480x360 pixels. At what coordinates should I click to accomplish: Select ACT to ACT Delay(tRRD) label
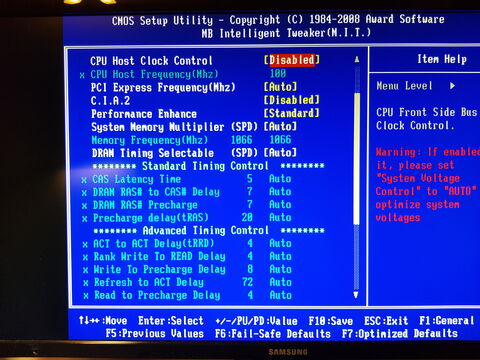[154, 244]
